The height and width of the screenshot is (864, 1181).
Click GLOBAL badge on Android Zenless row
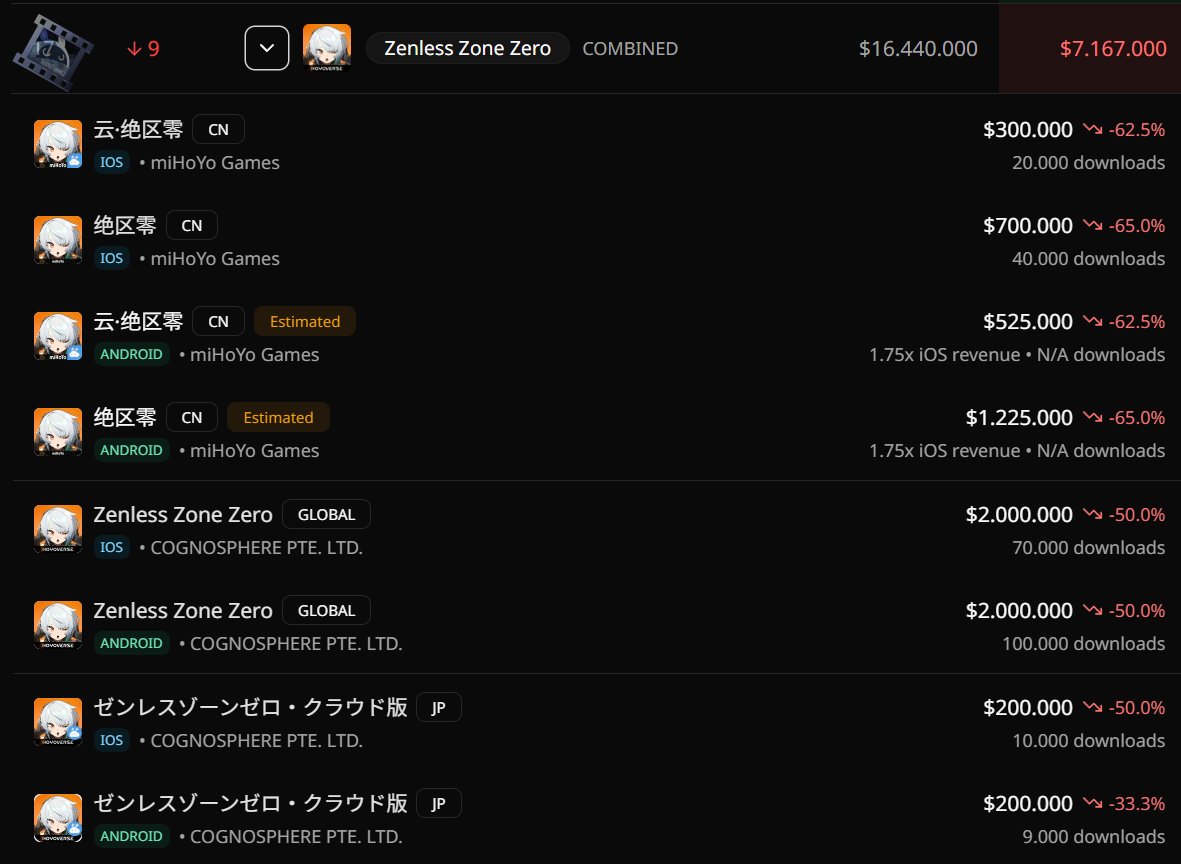click(x=326, y=610)
